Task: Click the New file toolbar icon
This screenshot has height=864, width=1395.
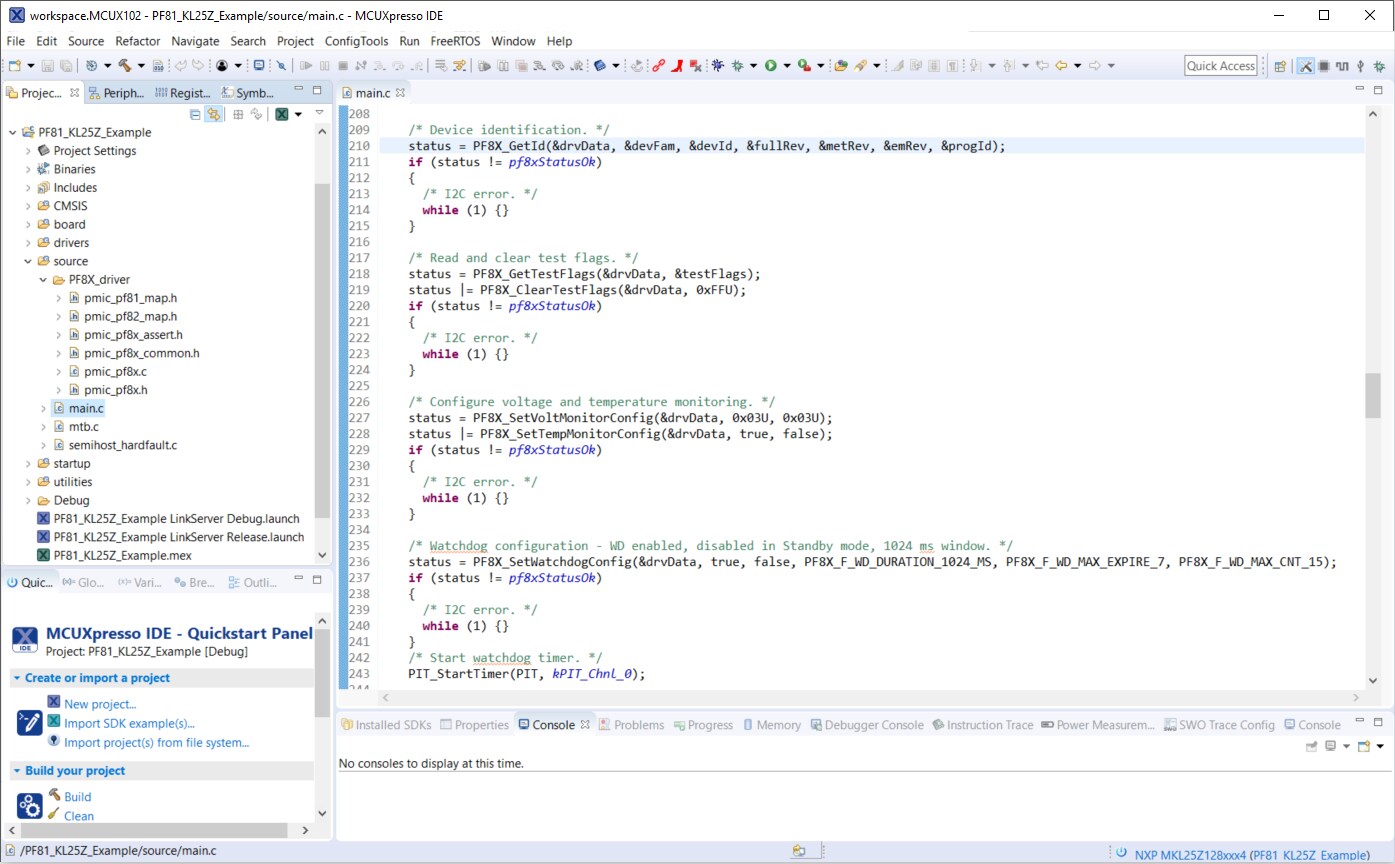Action: click(16, 66)
